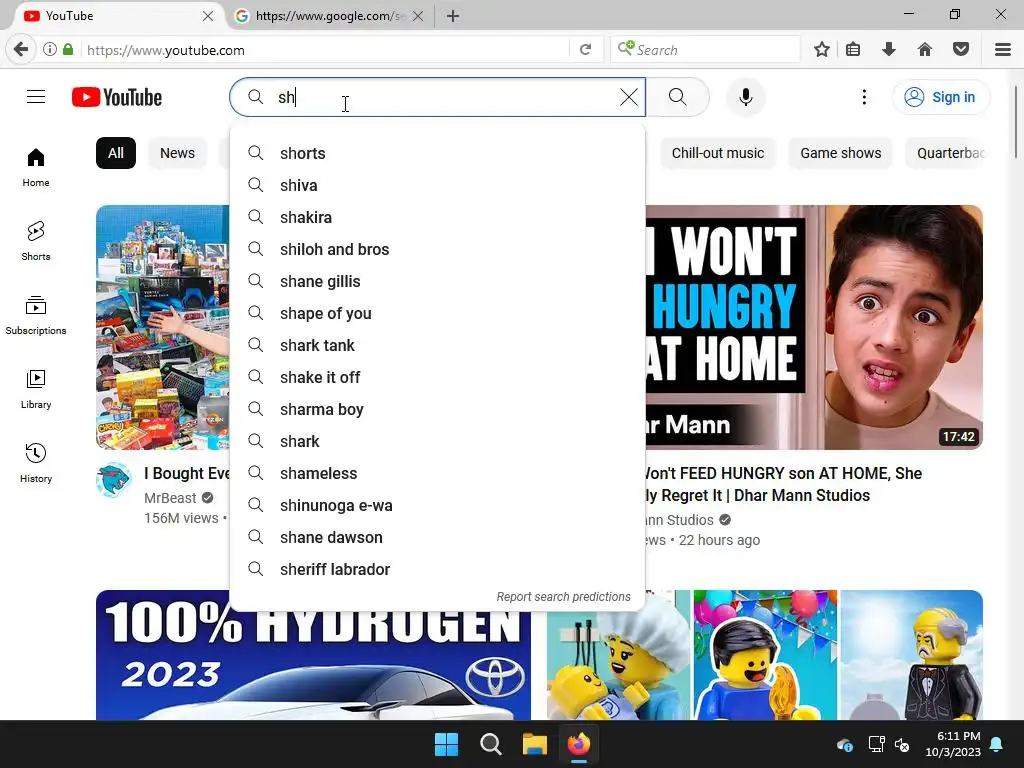
Task: Select the Game shows chip
Action: click(x=840, y=153)
